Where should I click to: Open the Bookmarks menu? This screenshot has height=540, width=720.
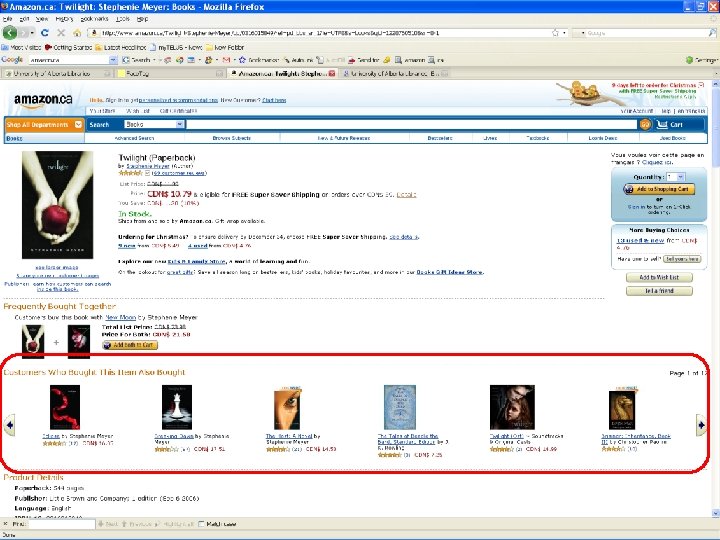pos(95,19)
